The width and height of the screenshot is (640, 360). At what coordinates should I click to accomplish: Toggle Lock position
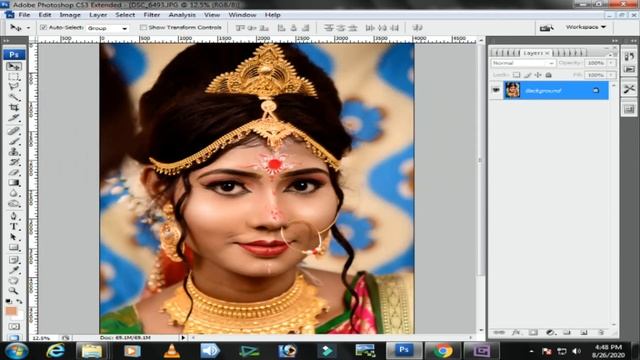pos(538,75)
